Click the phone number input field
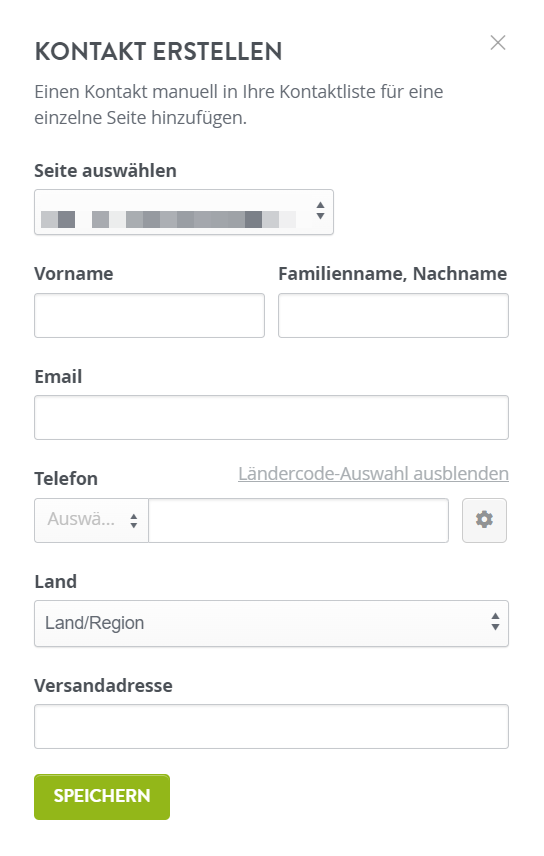The image size is (544, 856). 299,520
